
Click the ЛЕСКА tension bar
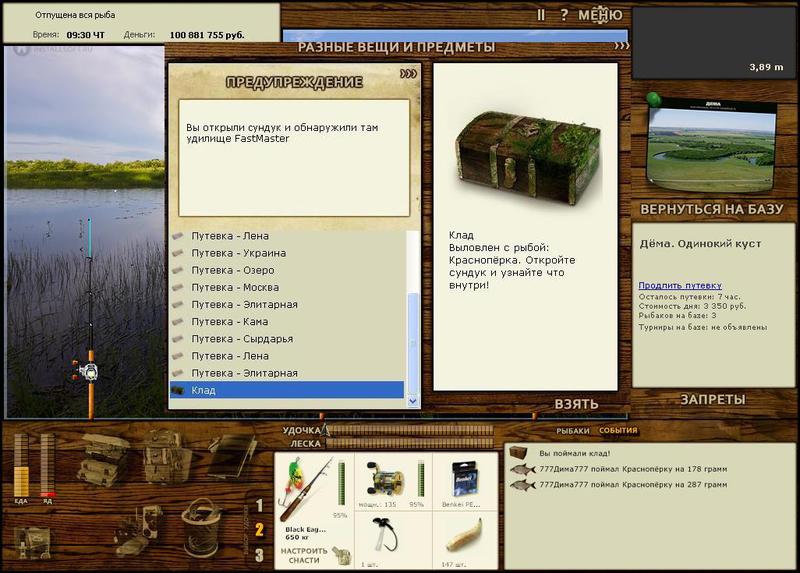[410, 443]
